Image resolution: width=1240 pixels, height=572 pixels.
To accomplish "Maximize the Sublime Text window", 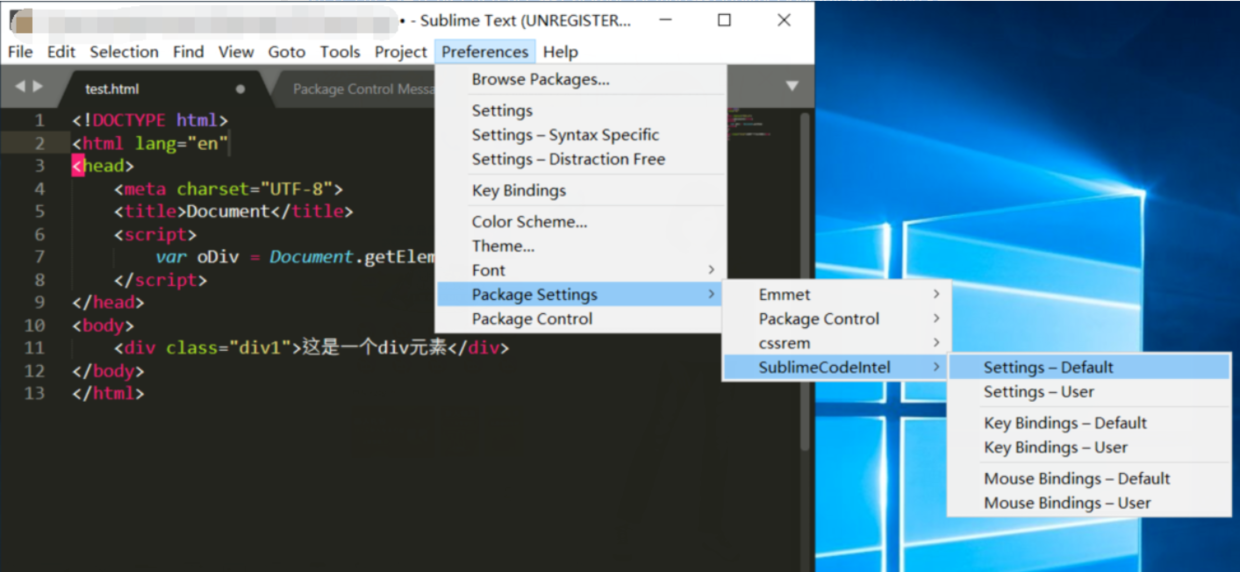I will click(725, 20).
